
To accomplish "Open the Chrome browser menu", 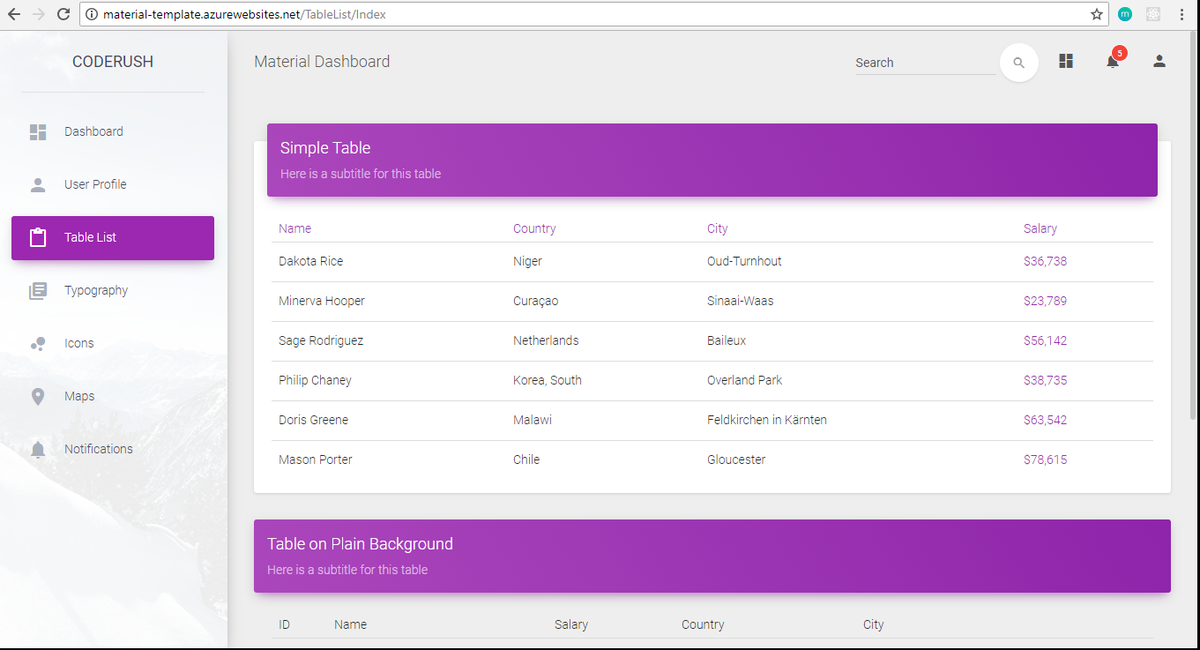I will pos(1182,15).
